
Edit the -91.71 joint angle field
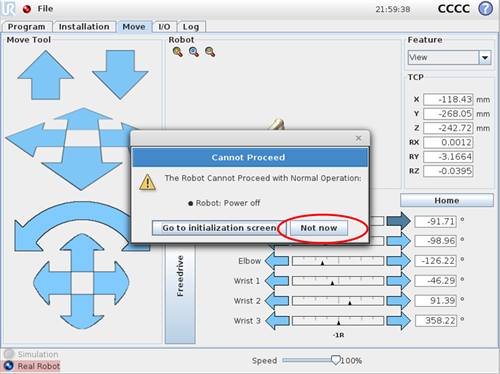[436, 221]
